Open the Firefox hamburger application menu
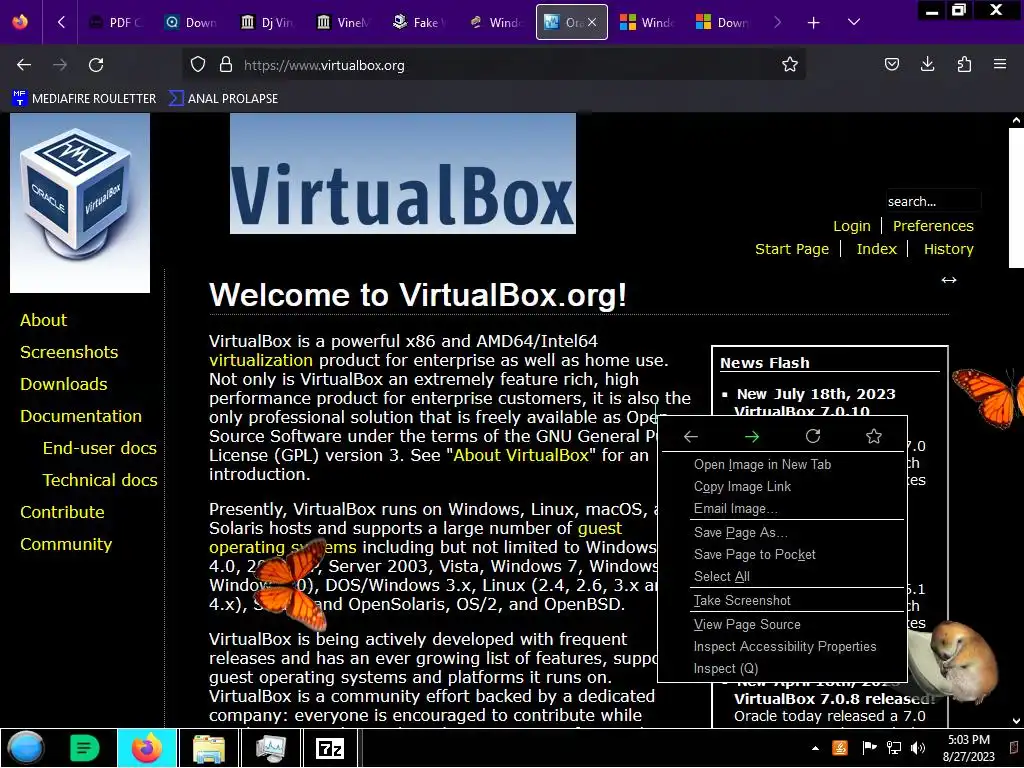Image resolution: width=1024 pixels, height=768 pixels. coord(1000,64)
